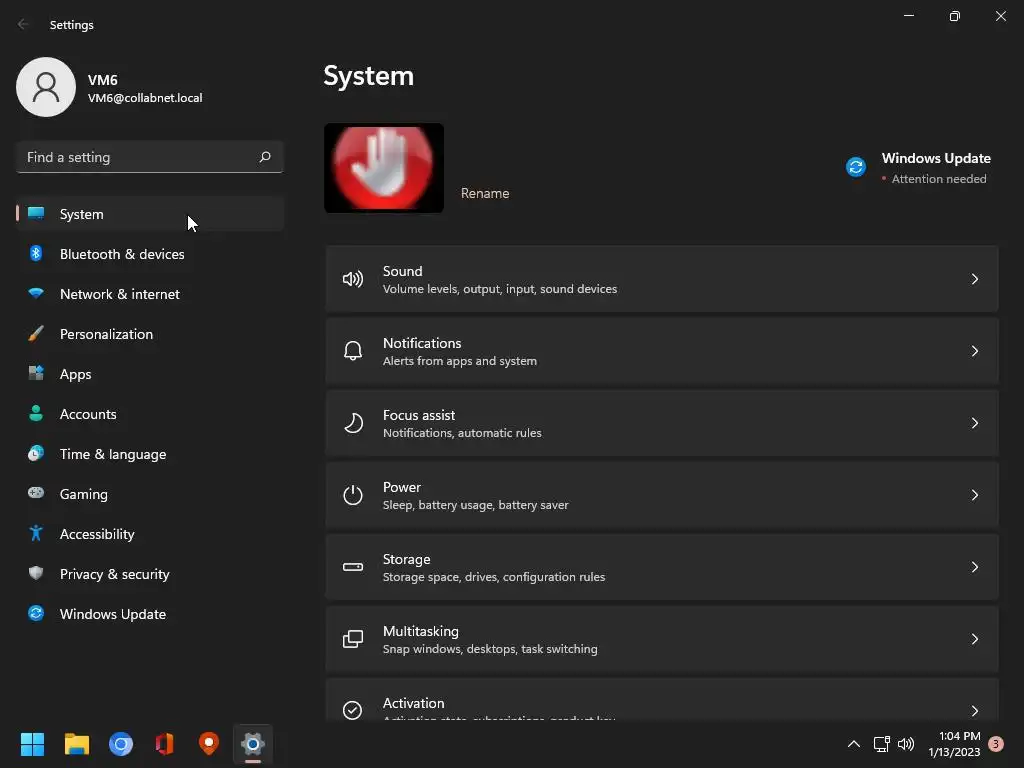The image size is (1024, 768).
Task: Click the desktop wallpaper thumbnail with red hand
Action: [384, 168]
